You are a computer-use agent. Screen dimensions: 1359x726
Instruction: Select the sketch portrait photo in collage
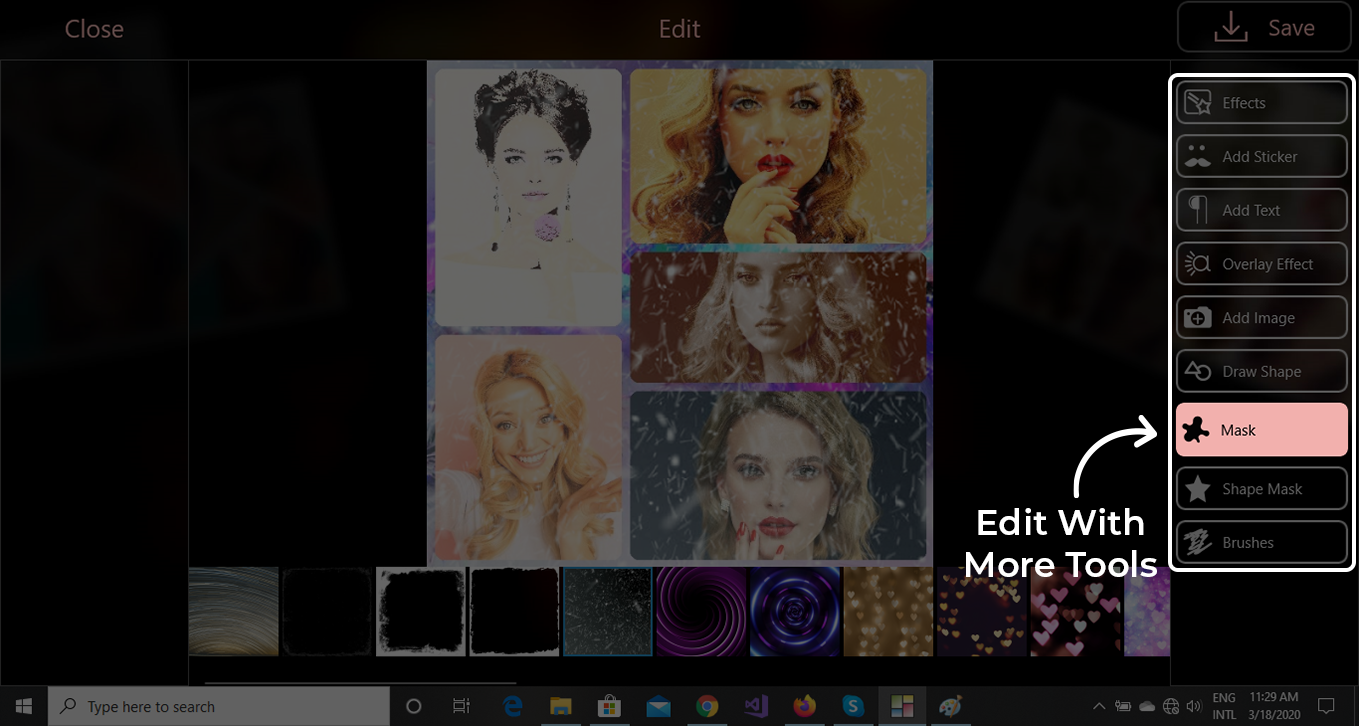(x=529, y=197)
